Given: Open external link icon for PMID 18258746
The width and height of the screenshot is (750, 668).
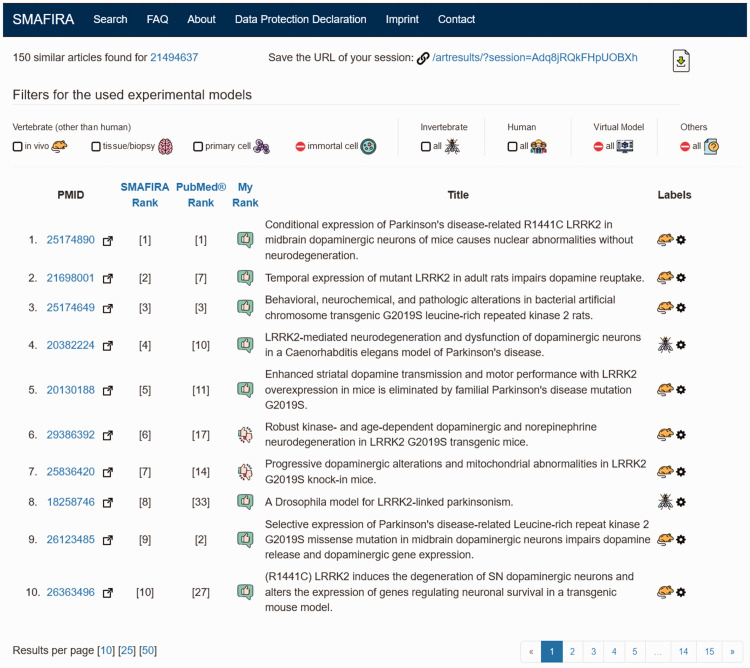Looking at the screenshot, I should 108,502.
